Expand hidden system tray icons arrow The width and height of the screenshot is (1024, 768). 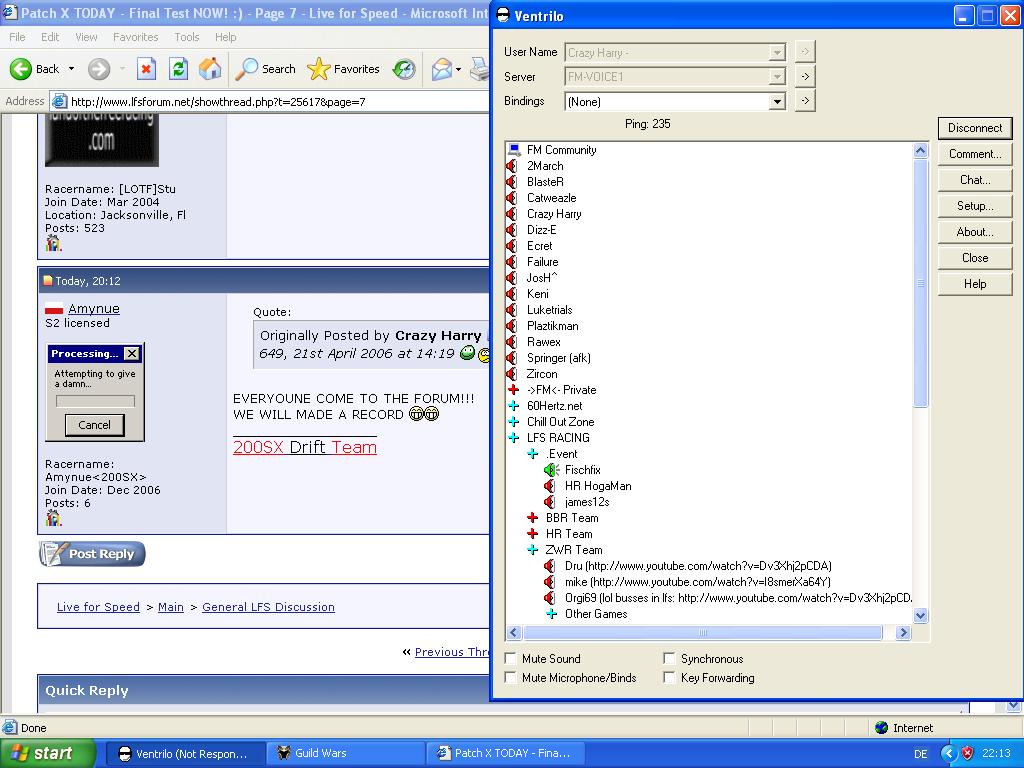click(948, 753)
